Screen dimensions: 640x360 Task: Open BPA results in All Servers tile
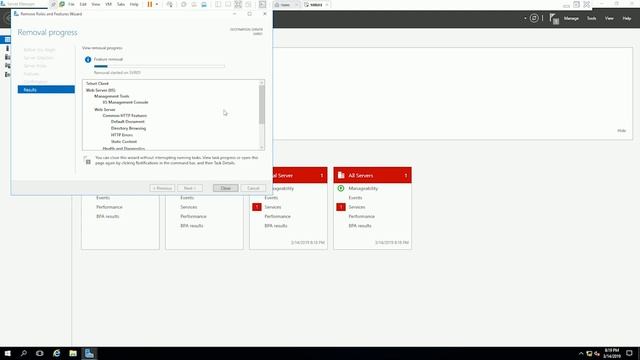click(x=360, y=226)
